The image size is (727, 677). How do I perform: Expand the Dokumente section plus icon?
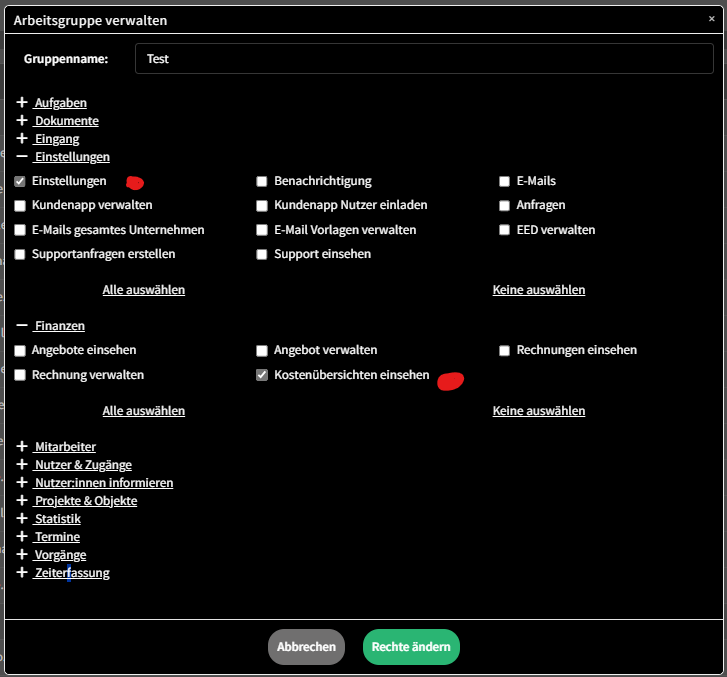coord(22,121)
